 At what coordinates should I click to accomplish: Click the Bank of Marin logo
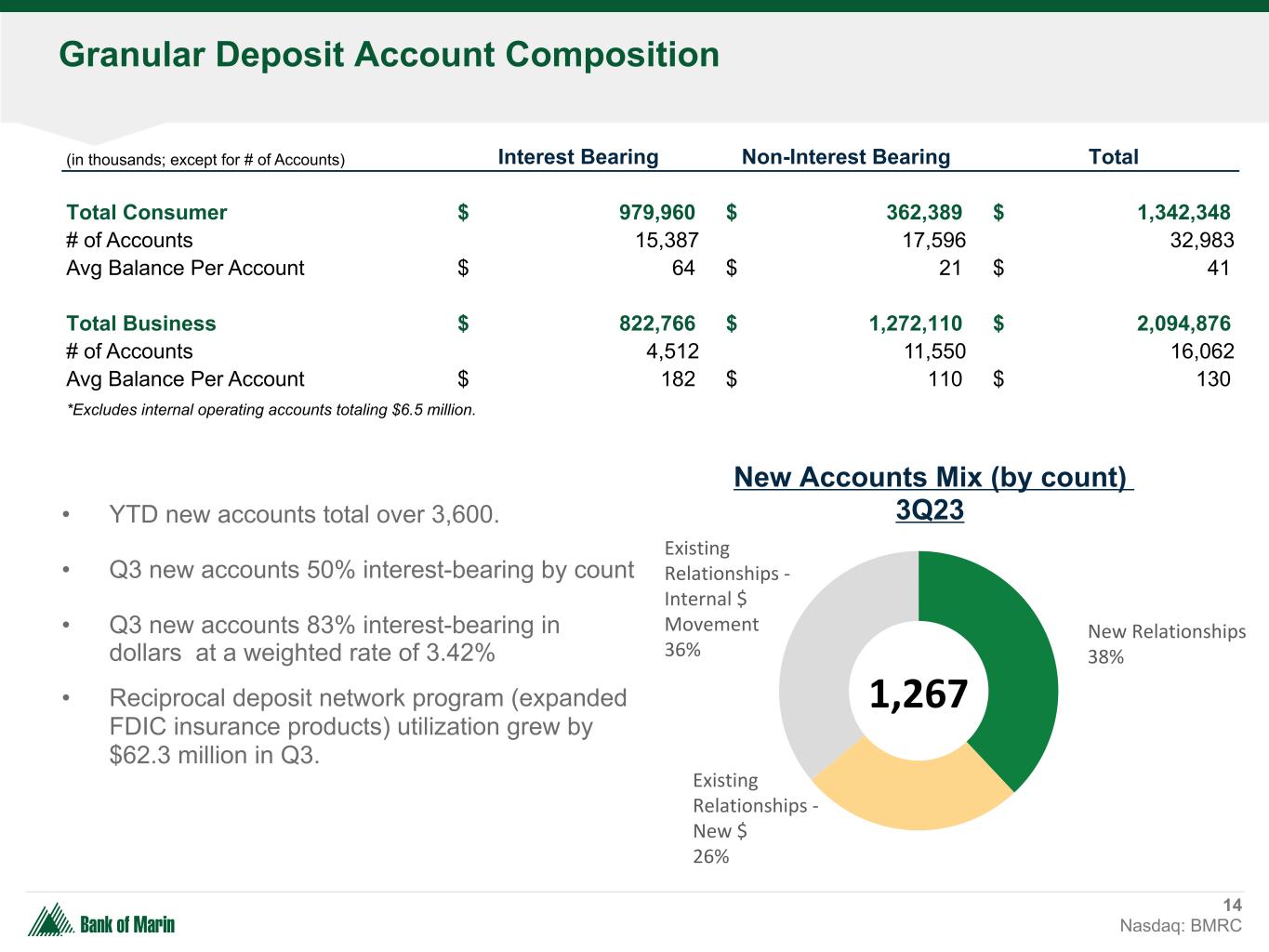click(102, 922)
